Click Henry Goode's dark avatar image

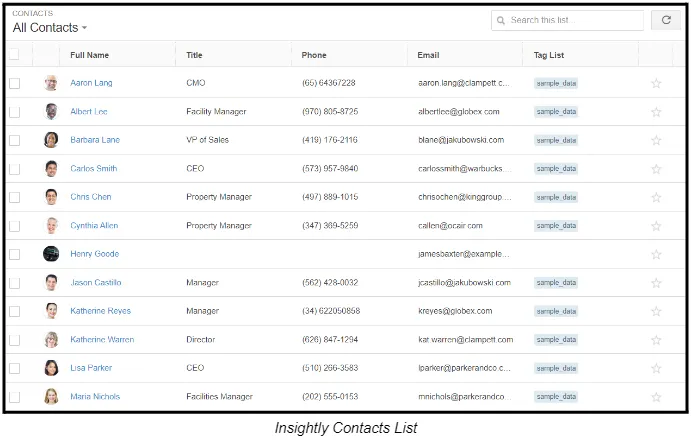pyautogui.click(x=51, y=254)
